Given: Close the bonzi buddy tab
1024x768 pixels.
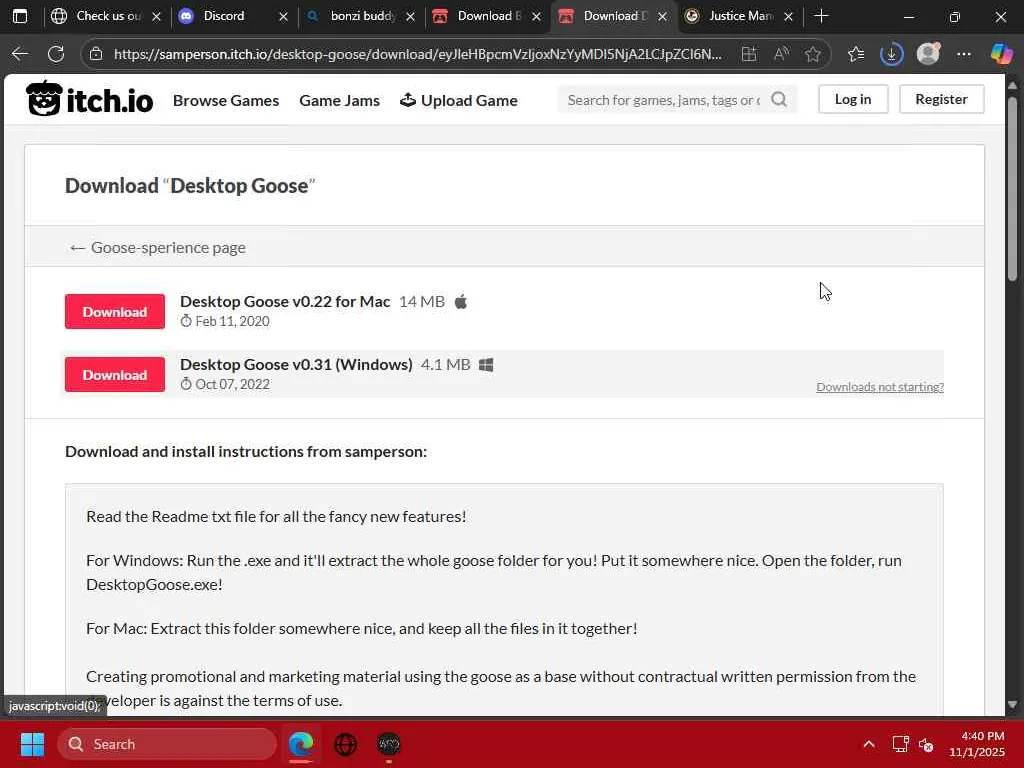Looking at the screenshot, I should click(x=410, y=17).
